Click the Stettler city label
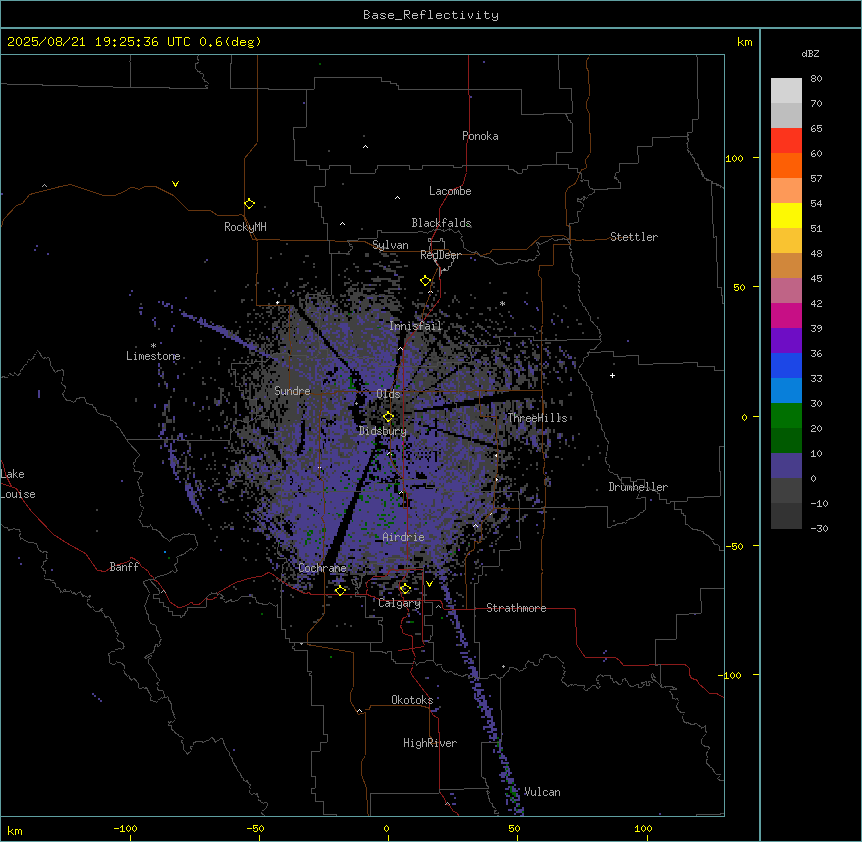The height and width of the screenshot is (842, 862). (634, 237)
